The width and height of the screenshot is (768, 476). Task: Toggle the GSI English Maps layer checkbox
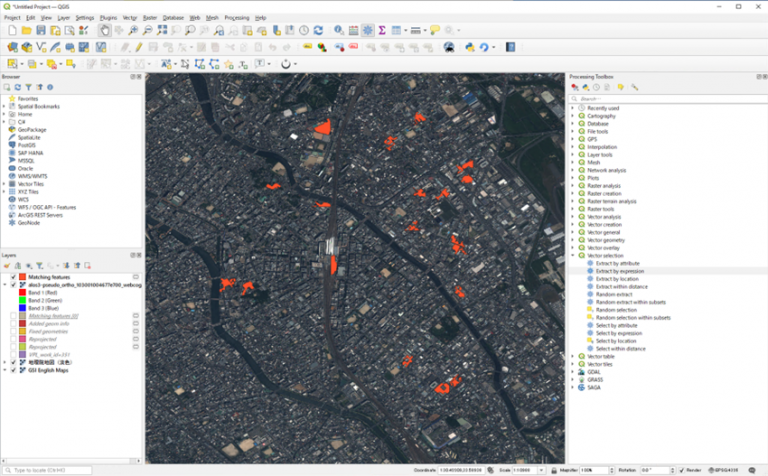[14, 370]
